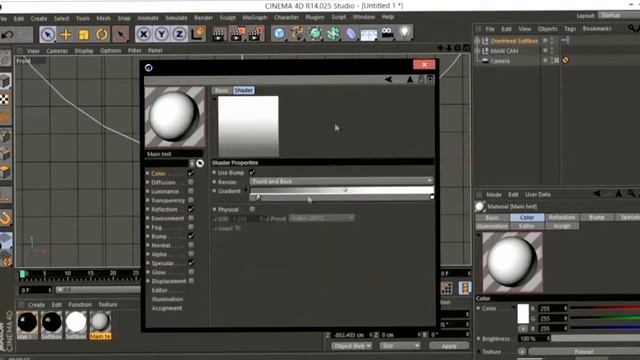Toggle the X axis lock
Screen dimensions: 640x360
click(143, 34)
